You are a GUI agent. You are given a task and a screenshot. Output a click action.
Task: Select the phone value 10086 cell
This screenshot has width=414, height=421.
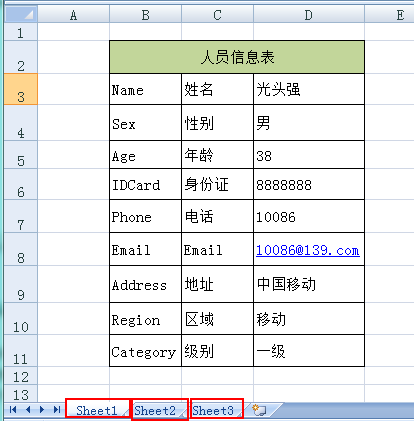(x=309, y=216)
